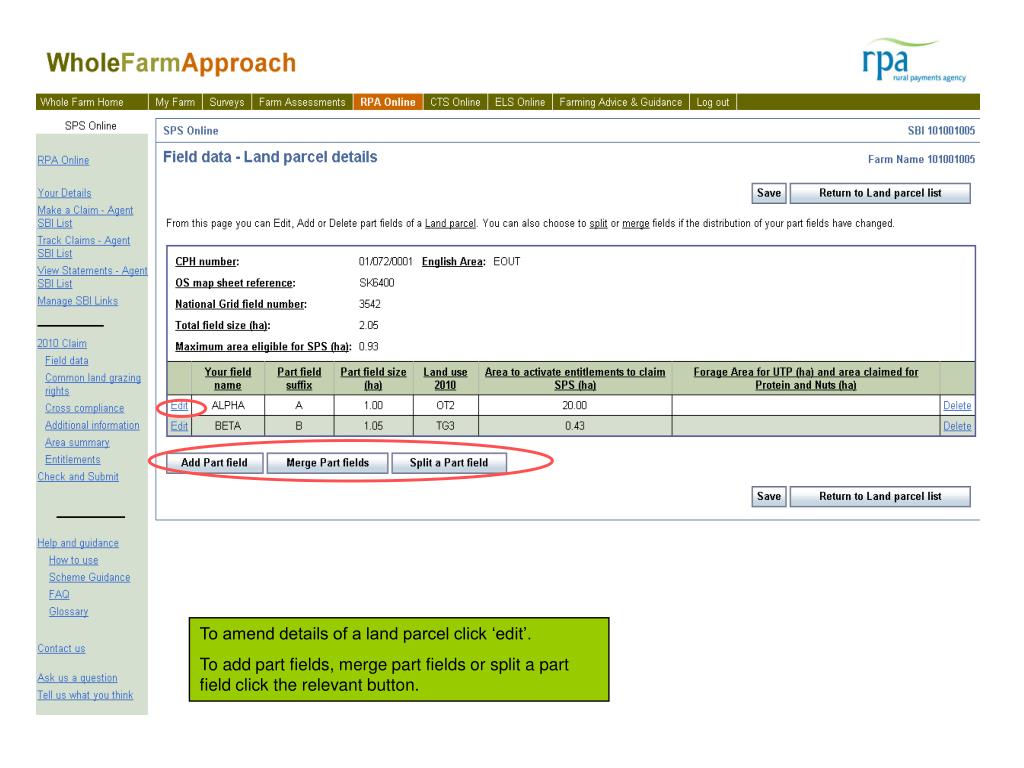The image size is (1024, 768).
Task: Click Your field name column header
Action: pyautogui.click(x=227, y=378)
